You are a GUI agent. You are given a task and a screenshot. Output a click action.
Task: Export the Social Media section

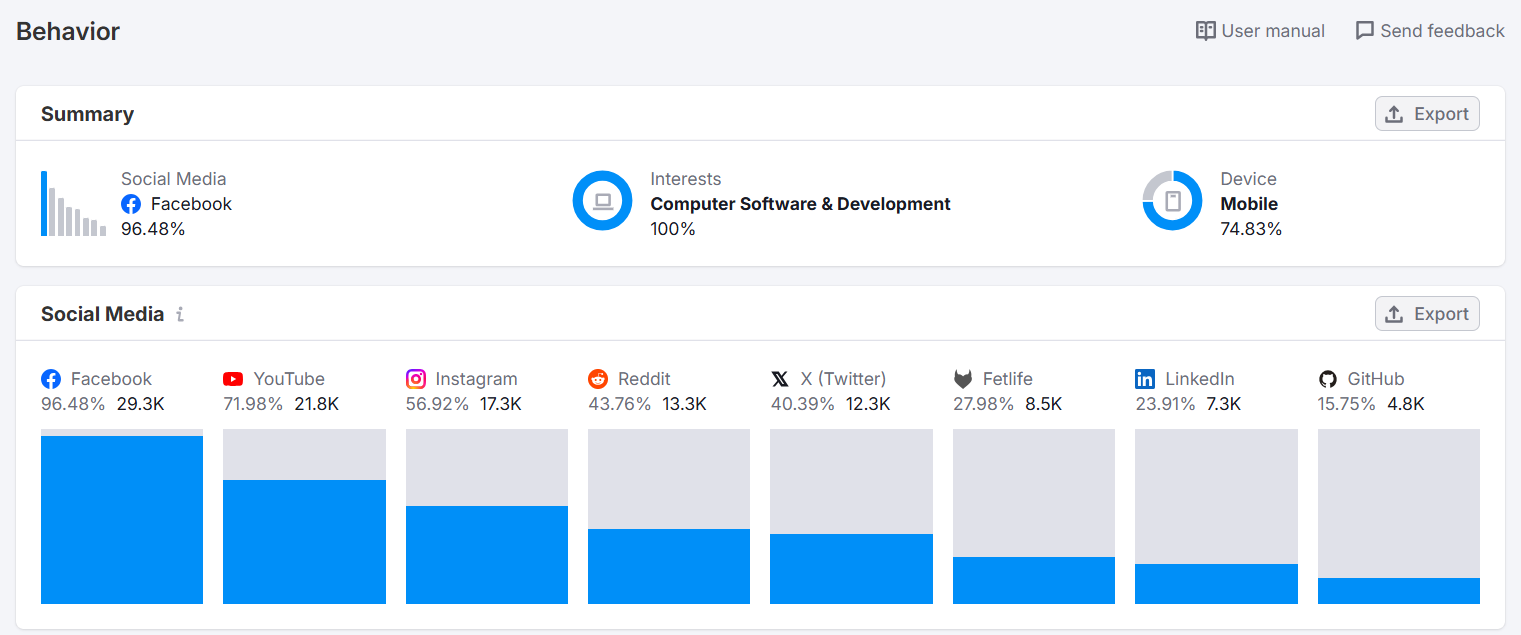point(1427,314)
